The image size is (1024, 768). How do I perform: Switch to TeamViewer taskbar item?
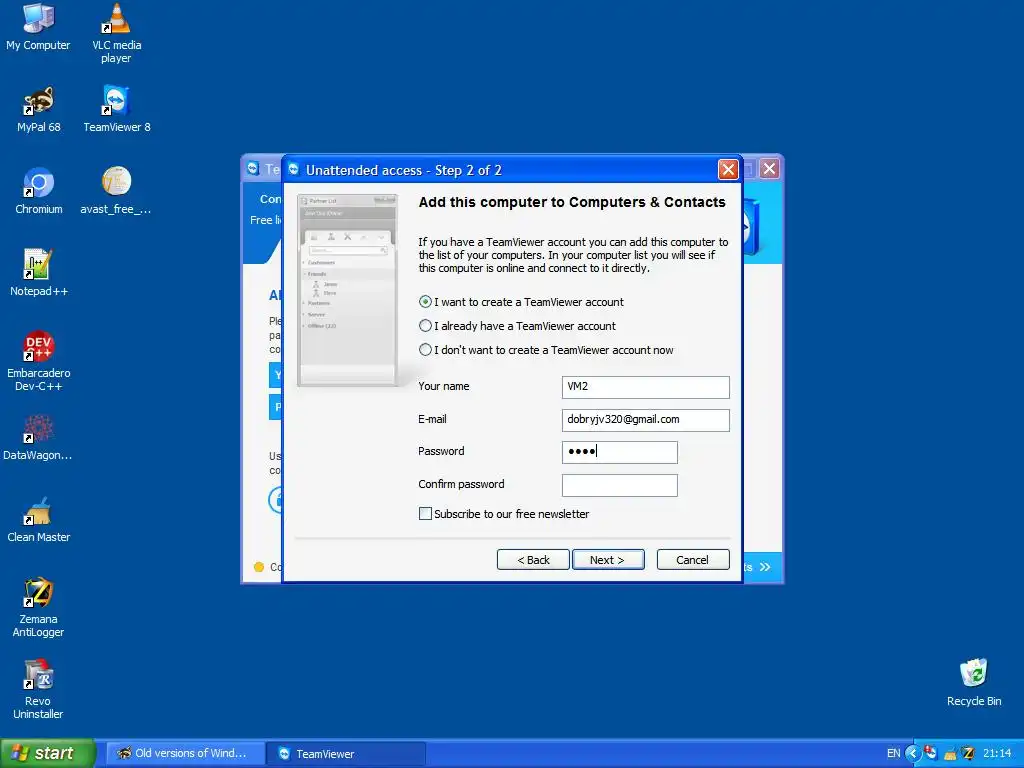[x=346, y=754]
